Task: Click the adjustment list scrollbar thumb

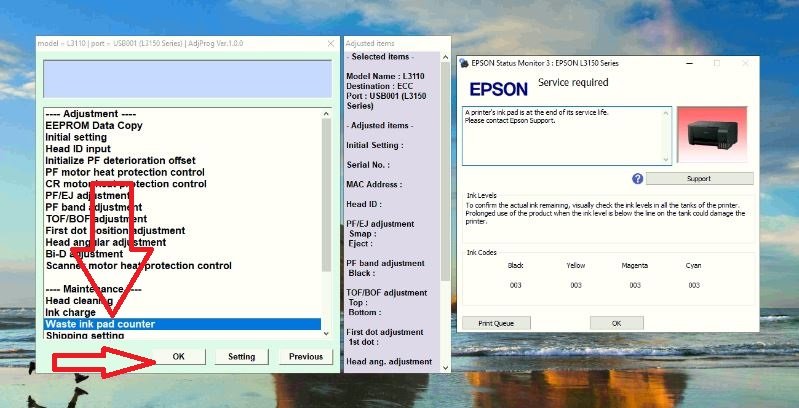Action: (x=327, y=195)
